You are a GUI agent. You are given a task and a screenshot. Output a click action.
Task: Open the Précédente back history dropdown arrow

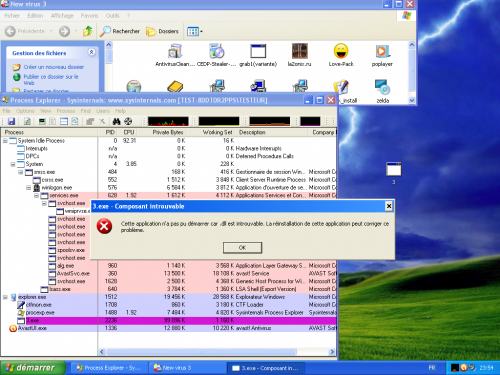pos(51,31)
